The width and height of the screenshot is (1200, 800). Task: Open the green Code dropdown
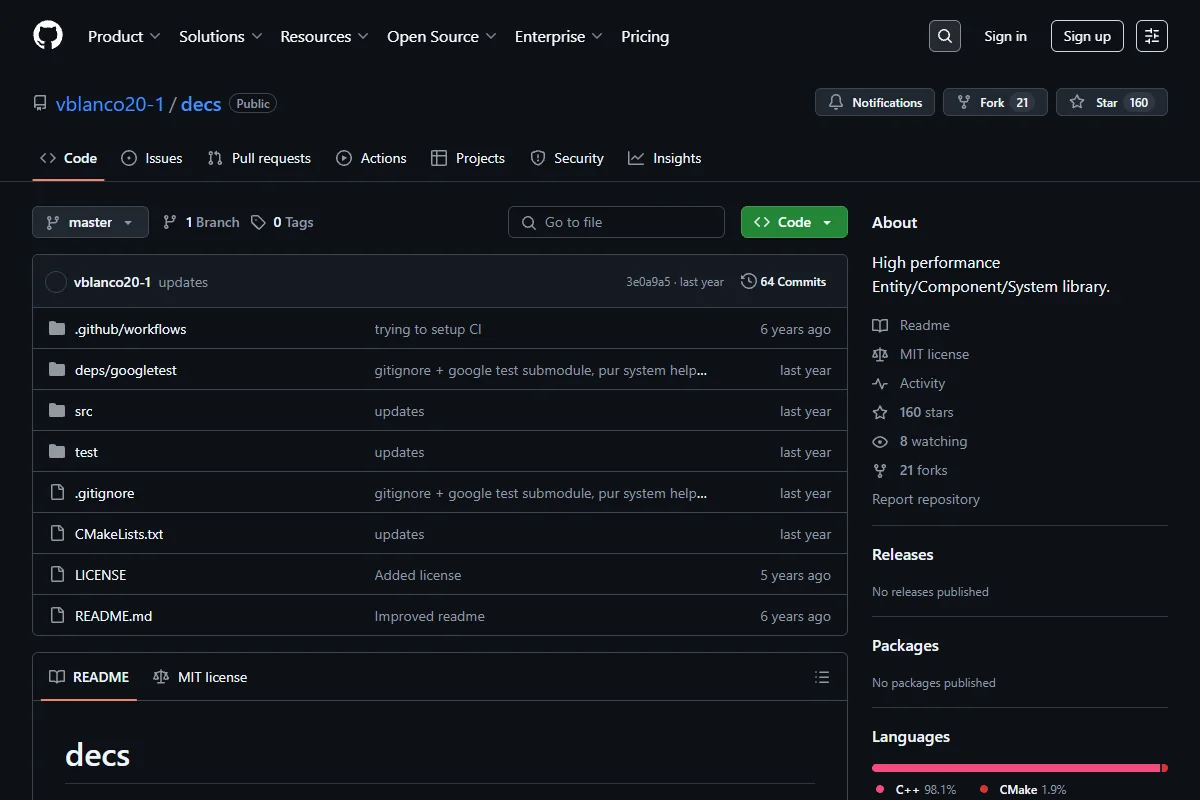(x=794, y=222)
